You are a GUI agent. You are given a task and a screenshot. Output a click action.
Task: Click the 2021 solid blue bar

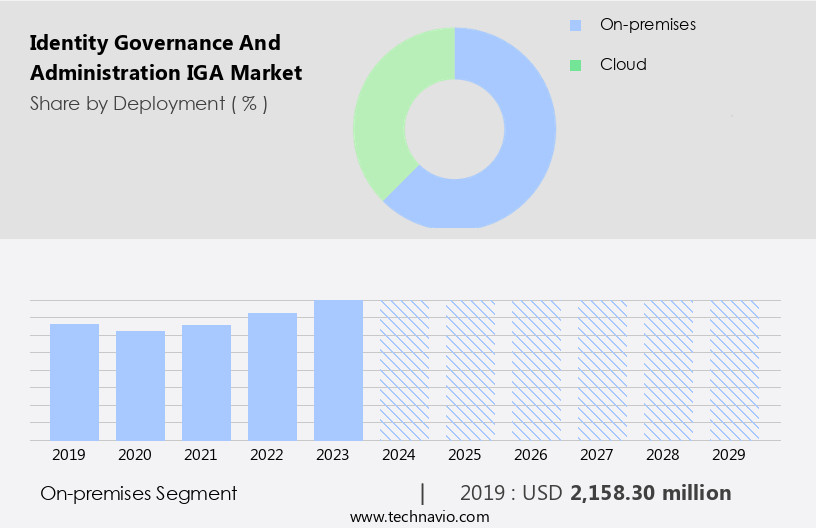pos(206,382)
